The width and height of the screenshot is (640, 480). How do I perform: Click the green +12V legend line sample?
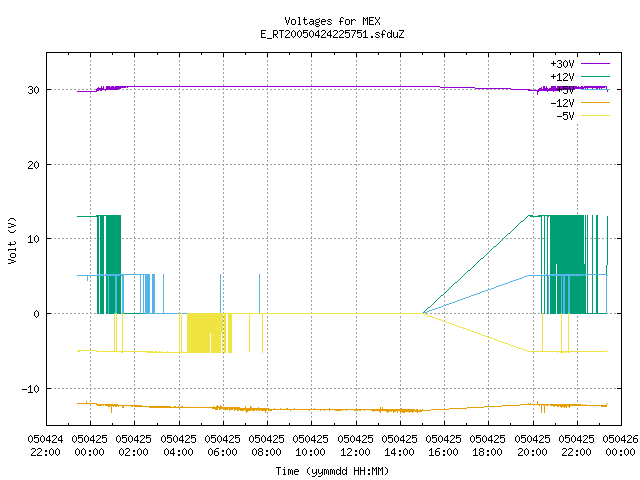click(595, 76)
